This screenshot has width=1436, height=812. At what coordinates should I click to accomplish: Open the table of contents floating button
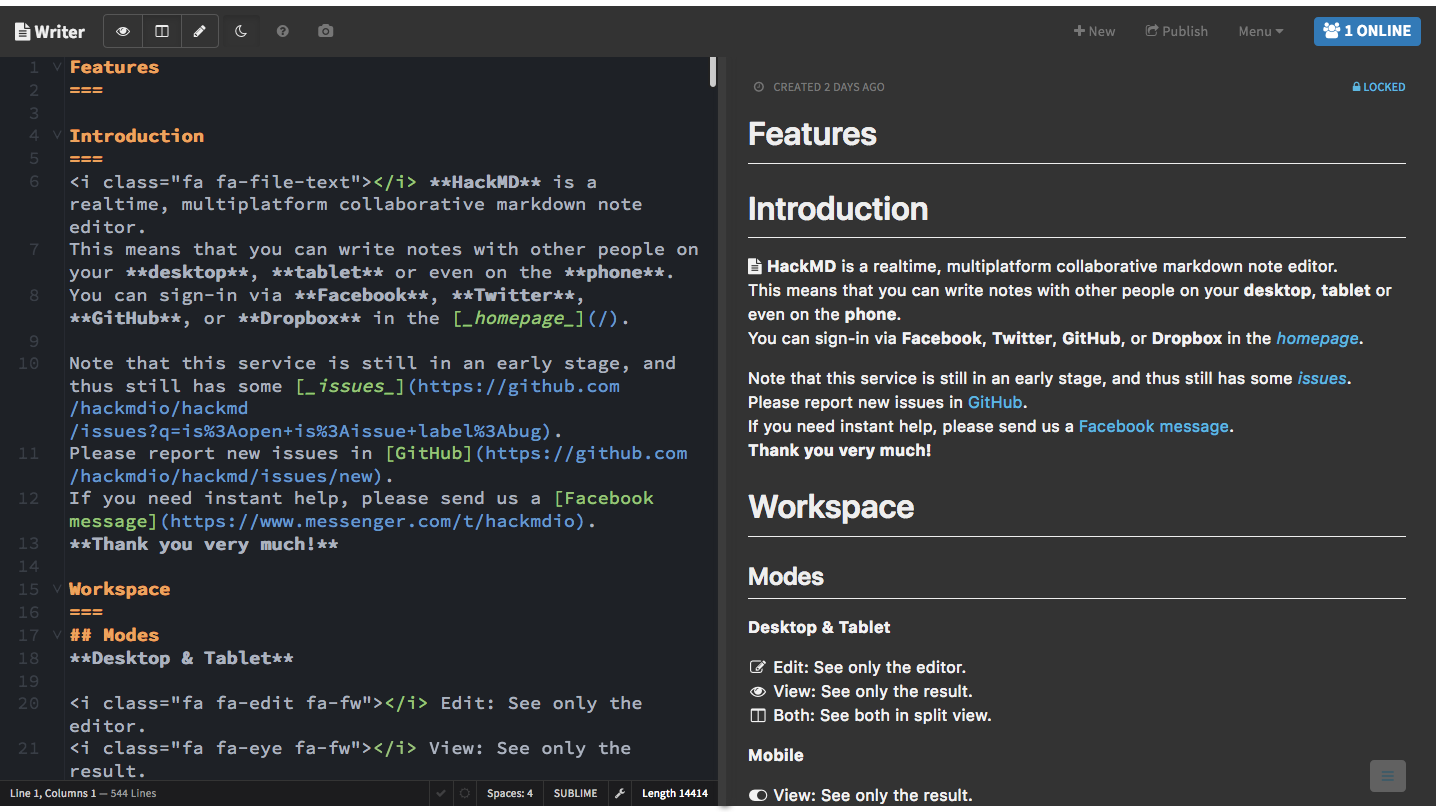(1387, 776)
